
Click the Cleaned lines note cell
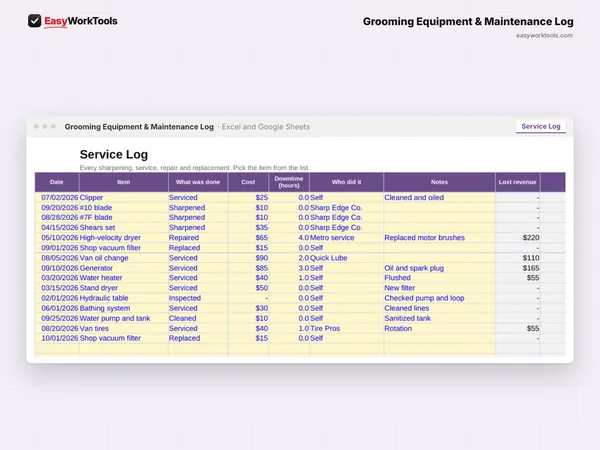tap(439, 308)
